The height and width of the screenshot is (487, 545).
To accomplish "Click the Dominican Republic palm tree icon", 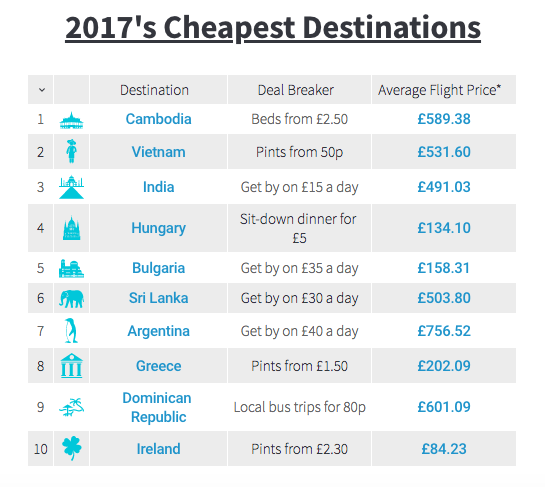I will (71, 407).
